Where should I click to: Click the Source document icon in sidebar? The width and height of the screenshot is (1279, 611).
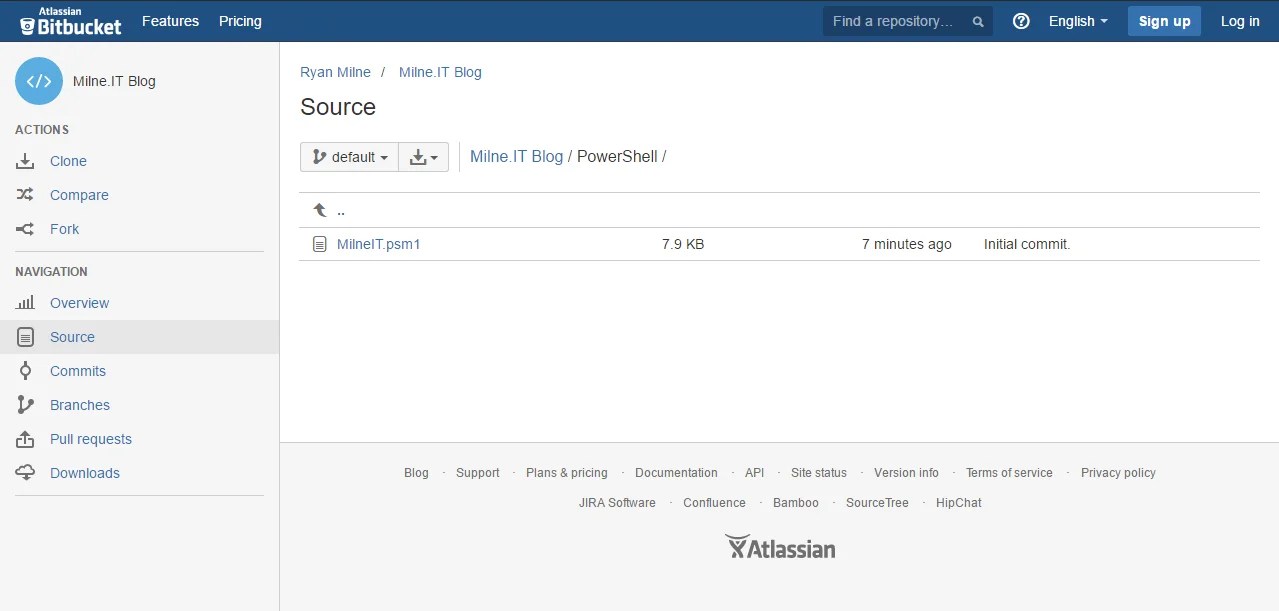point(26,337)
